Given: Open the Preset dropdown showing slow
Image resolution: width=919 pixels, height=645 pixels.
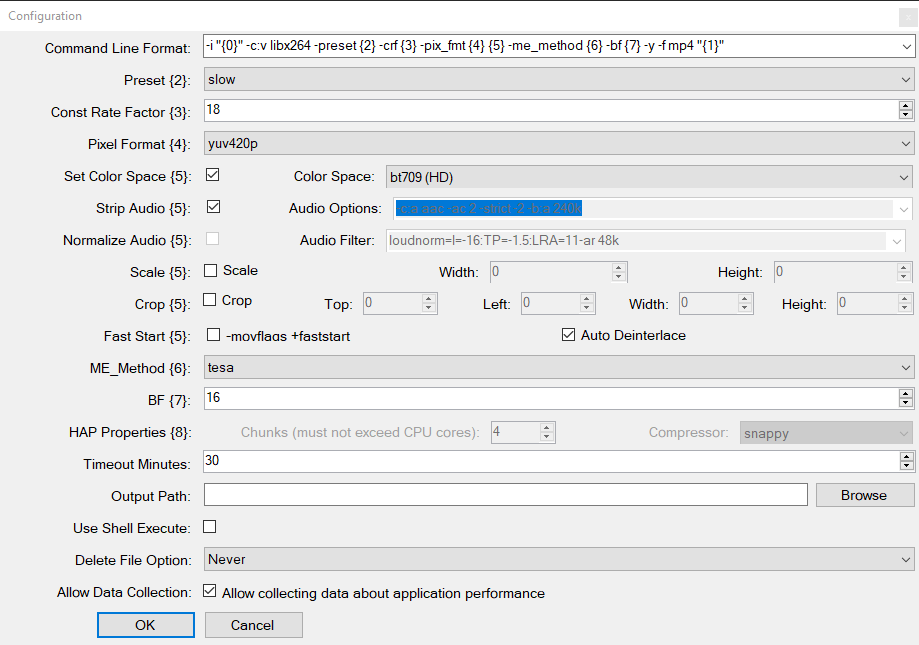Looking at the screenshot, I should [558, 79].
